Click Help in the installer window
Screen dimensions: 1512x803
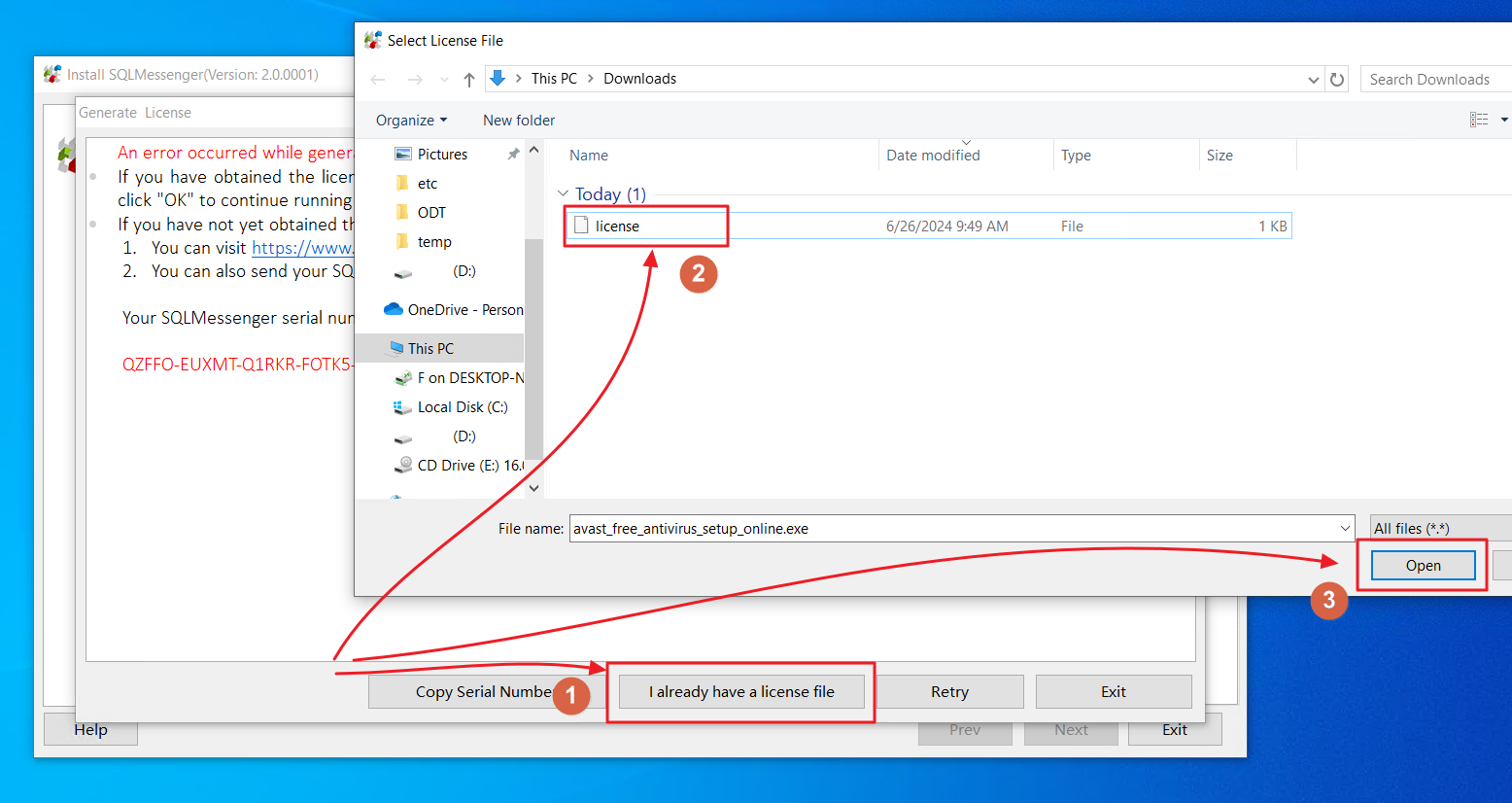(90, 730)
